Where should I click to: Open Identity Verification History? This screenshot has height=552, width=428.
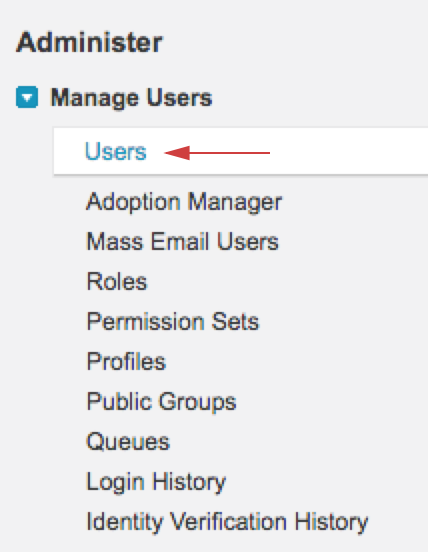[x=227, y=522]
